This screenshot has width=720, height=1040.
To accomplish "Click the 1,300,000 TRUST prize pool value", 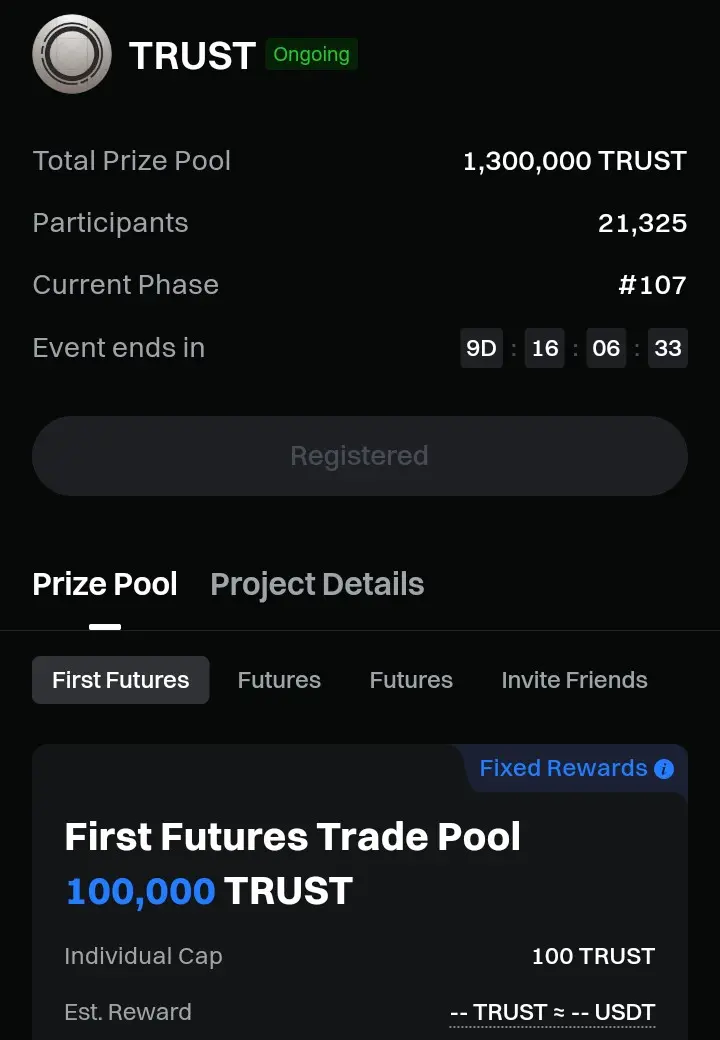I will 574,161.
